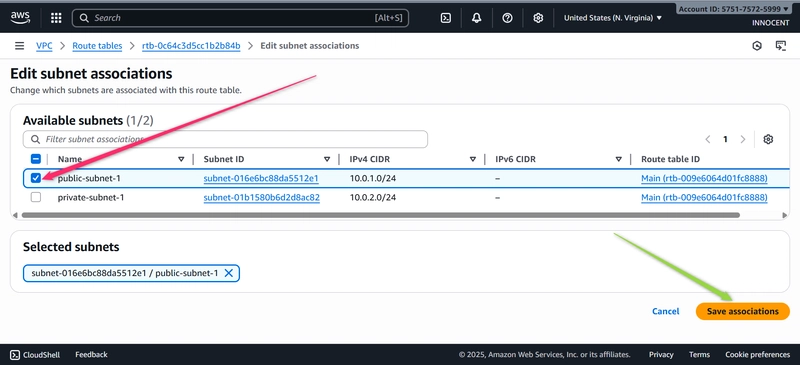
Task: Click Save associations
Action: point(742,311)
